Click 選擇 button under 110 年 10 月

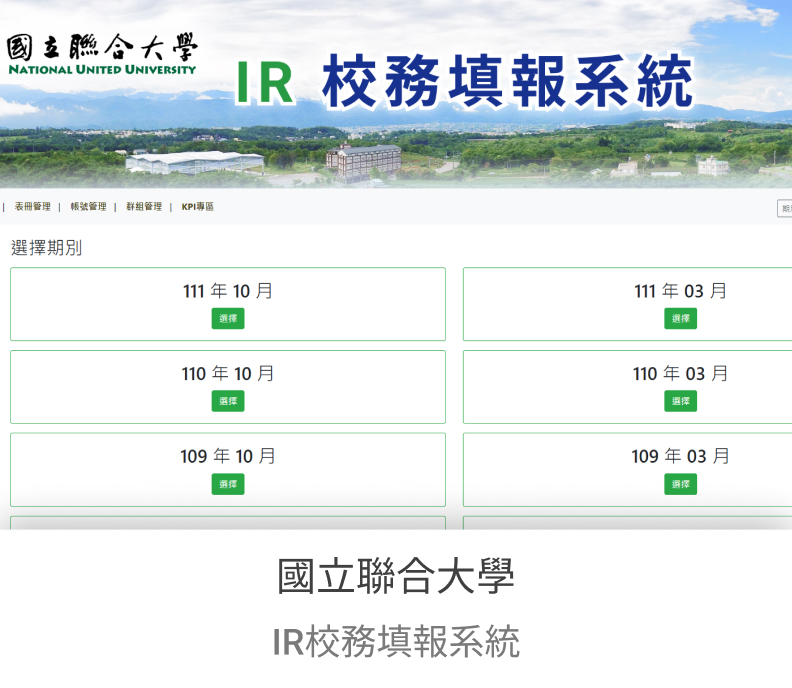tap(228, 401)
